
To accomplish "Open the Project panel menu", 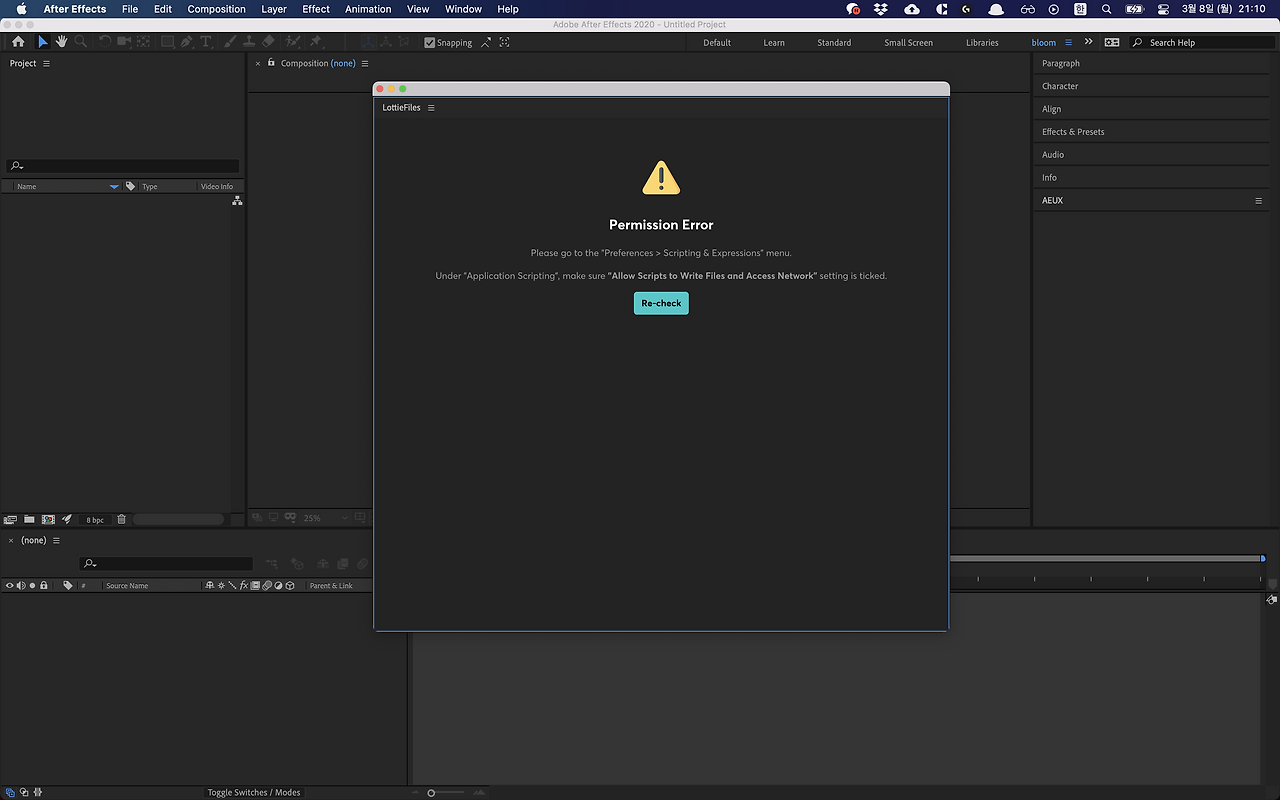I will (x=46, y=63).
